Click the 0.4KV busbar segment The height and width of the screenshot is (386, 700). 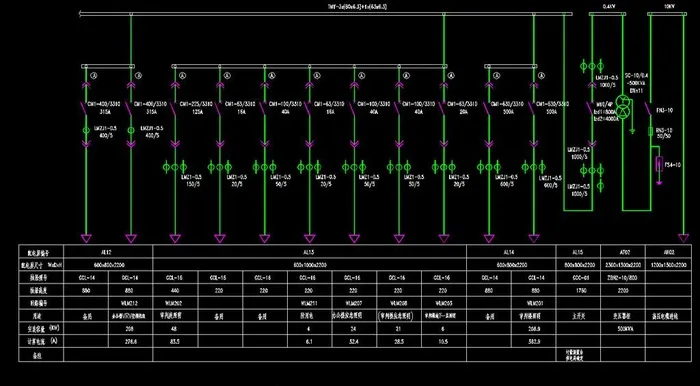607,14
